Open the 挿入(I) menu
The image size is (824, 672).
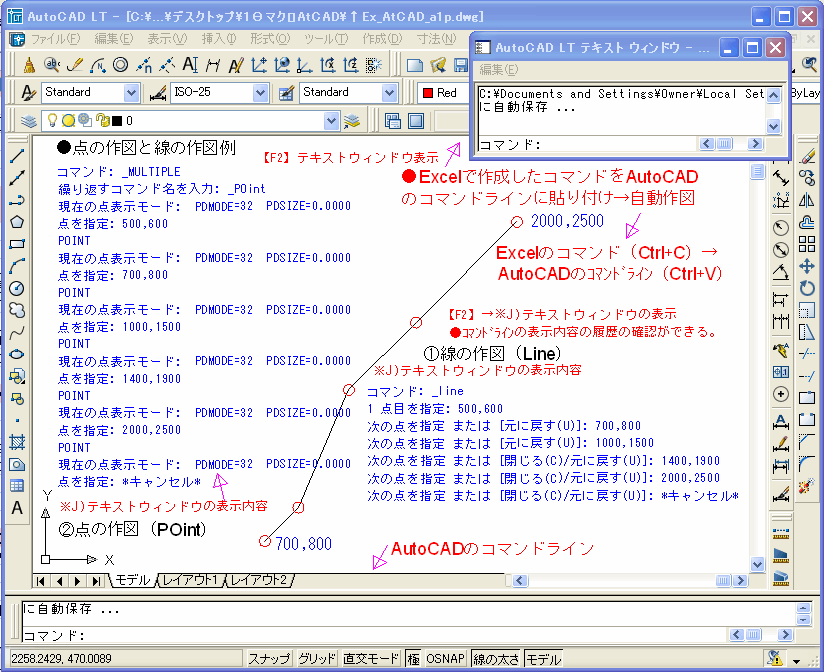point(219,39)
